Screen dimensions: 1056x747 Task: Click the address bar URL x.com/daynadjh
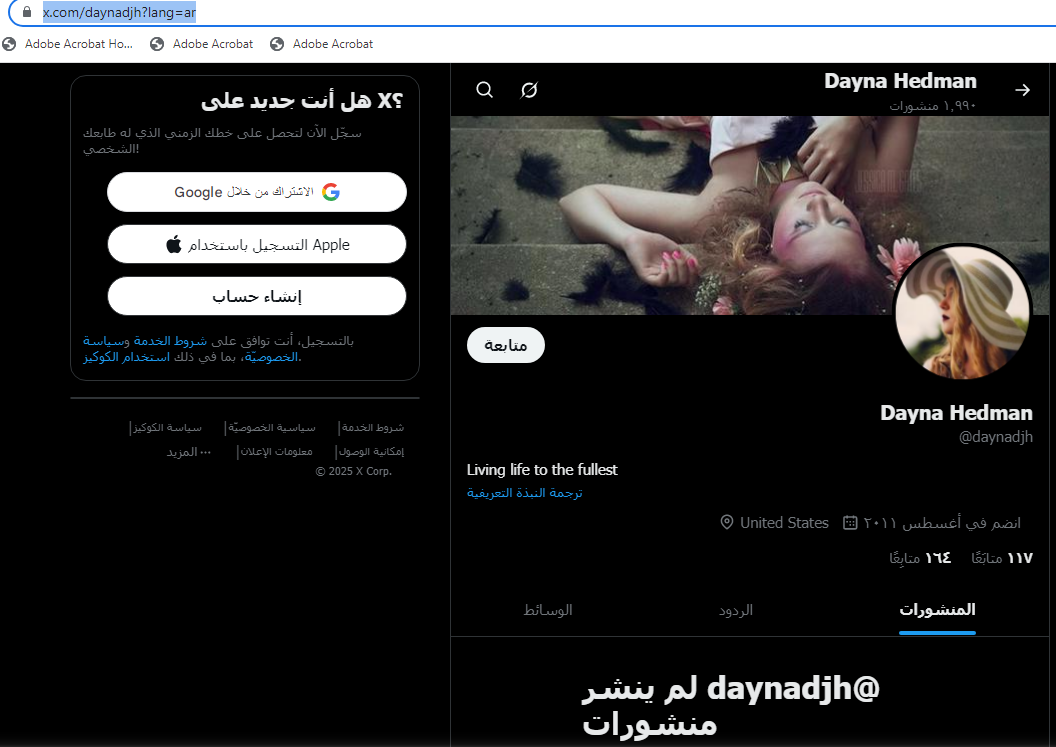[x=119, y=12]
